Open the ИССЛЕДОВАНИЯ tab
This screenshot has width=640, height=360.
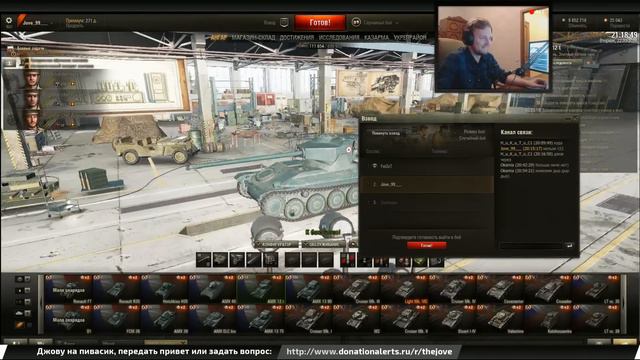(339, 38)
